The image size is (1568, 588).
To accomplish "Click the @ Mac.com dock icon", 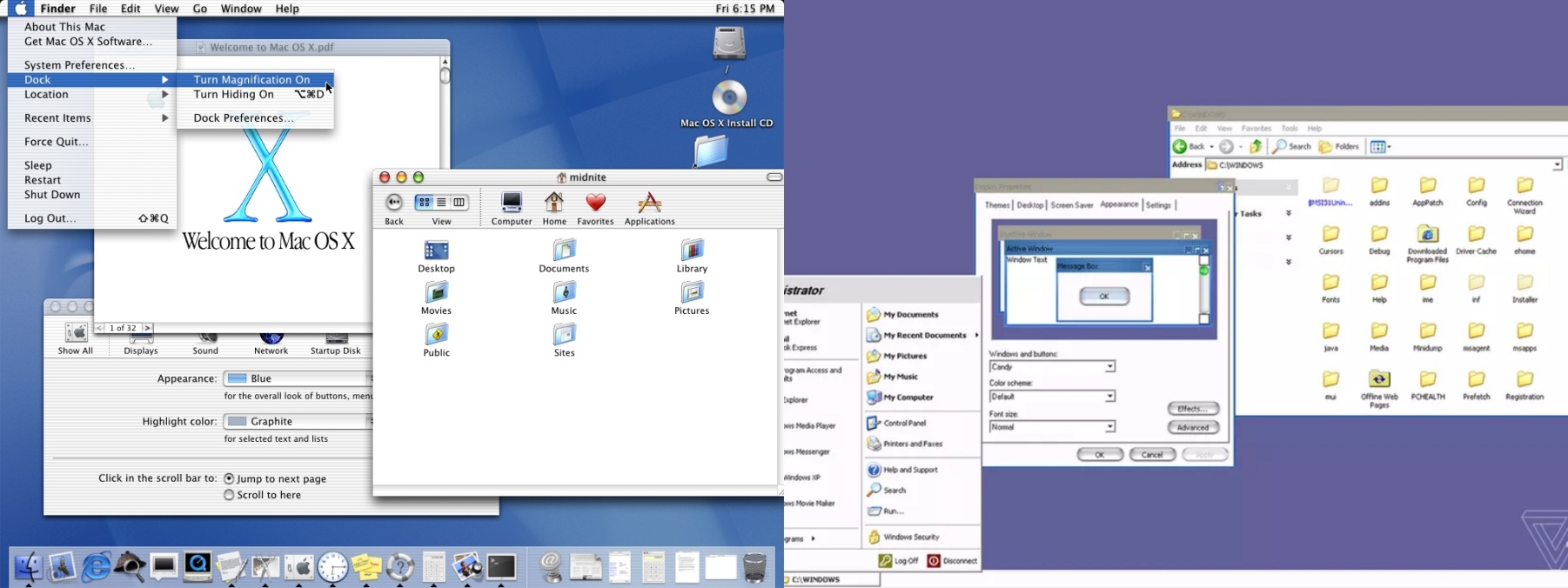I will [x=551, y=567].
